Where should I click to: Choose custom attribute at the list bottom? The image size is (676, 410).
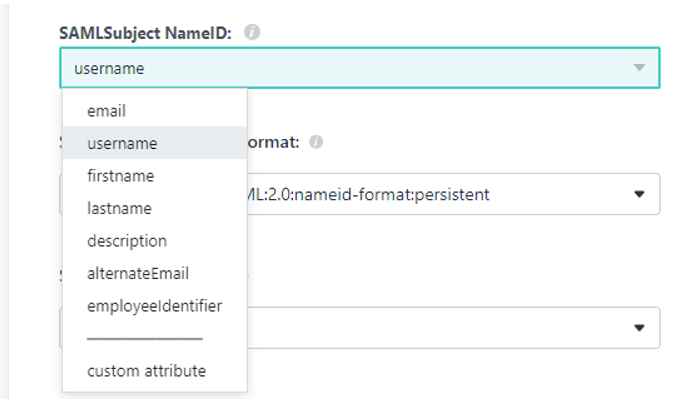coord(147,371)
